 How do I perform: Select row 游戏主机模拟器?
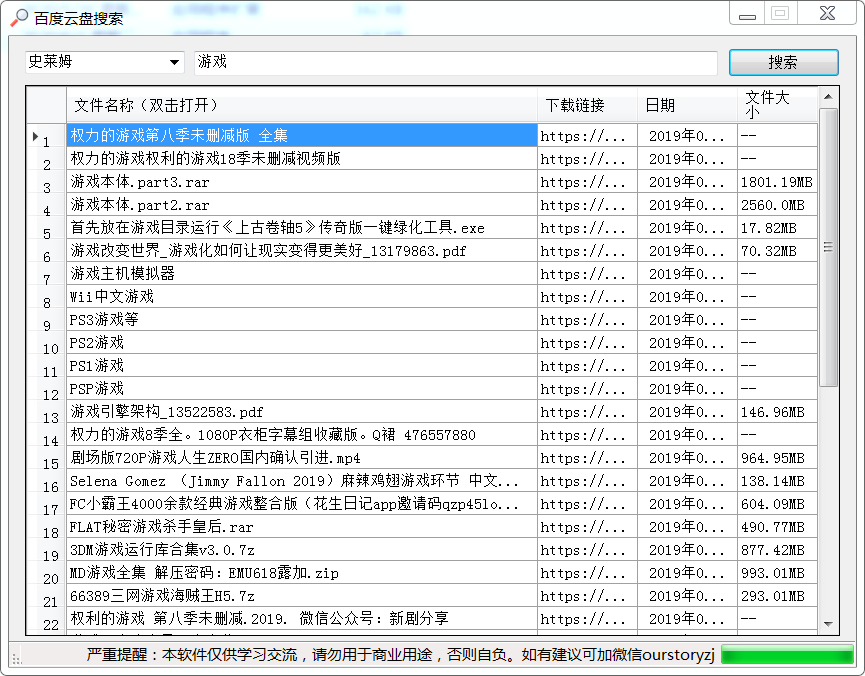pos(302,274)
